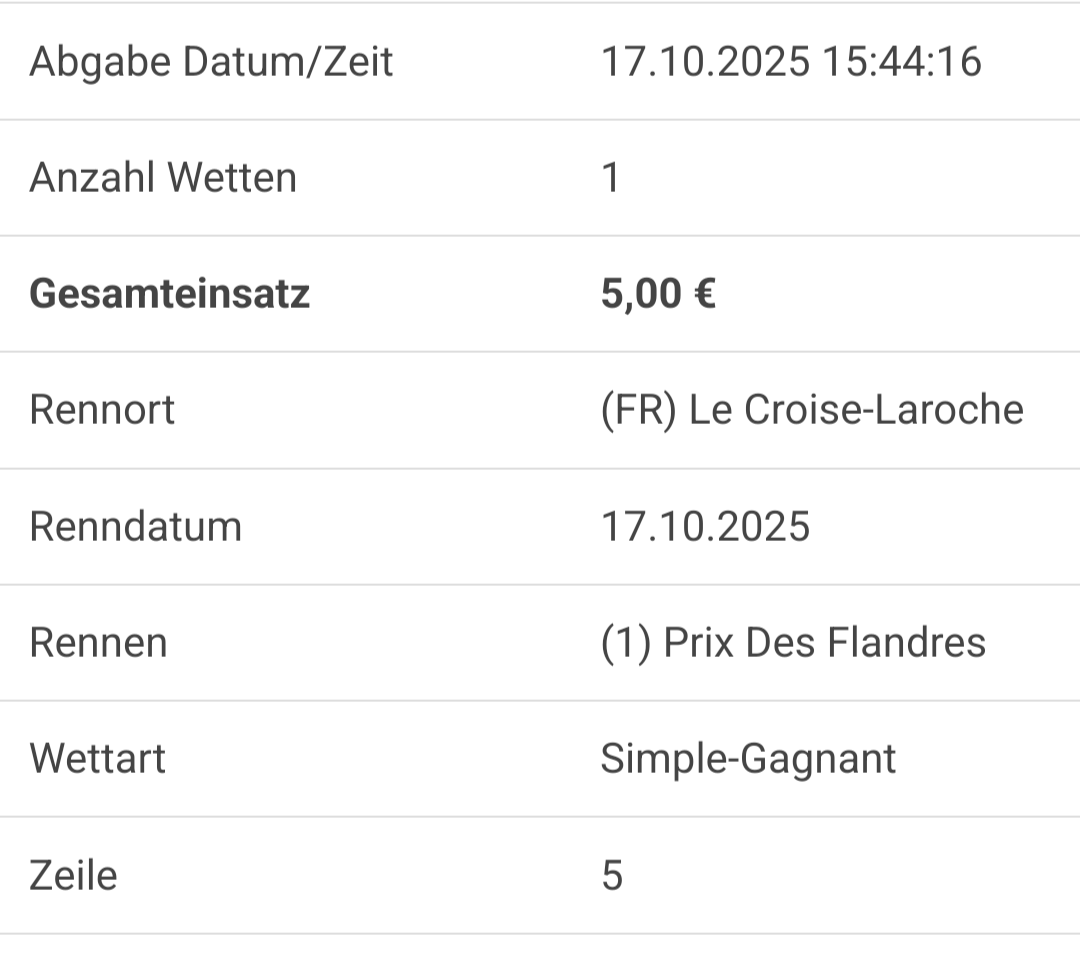Select the total stake 5,00 €
The height and width of the screenshot is (956, 1080).
click(x=658, y=294)
